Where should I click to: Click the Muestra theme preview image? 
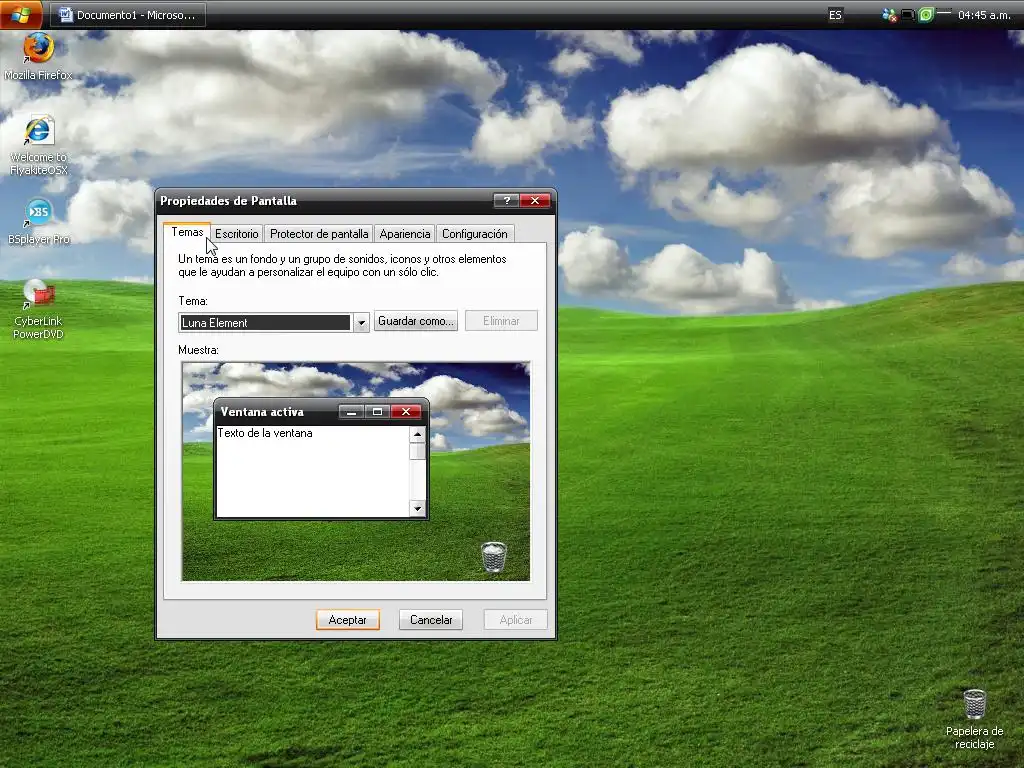(x=356, y=472)
